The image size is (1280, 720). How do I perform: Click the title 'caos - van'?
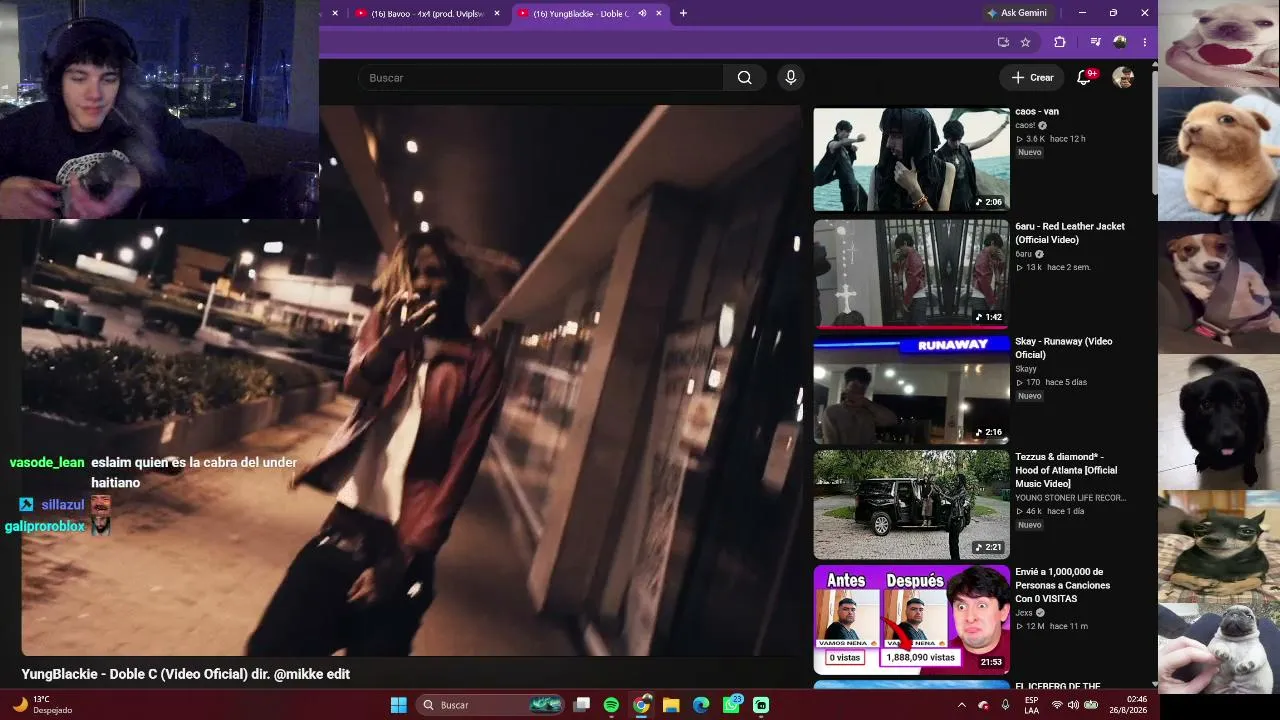coord(1036,111)
